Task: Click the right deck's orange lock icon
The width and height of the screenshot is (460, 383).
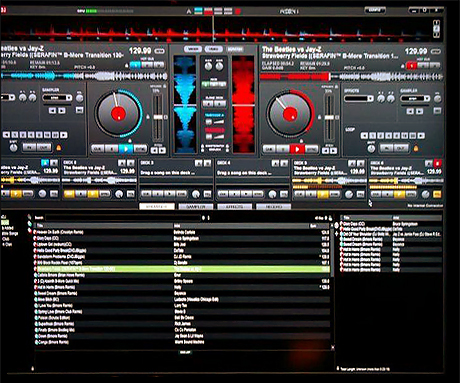Action: click(x=416, y=148)
